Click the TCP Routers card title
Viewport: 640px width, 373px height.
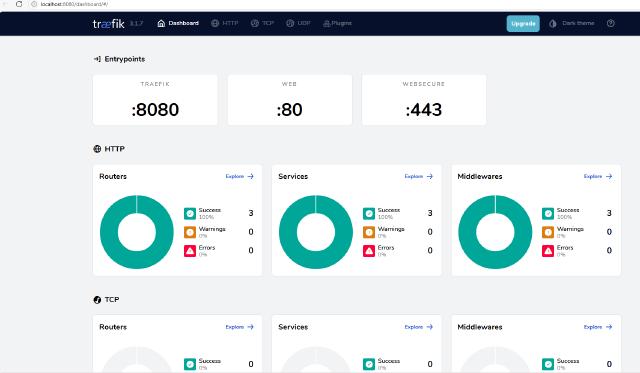(113, 327)
